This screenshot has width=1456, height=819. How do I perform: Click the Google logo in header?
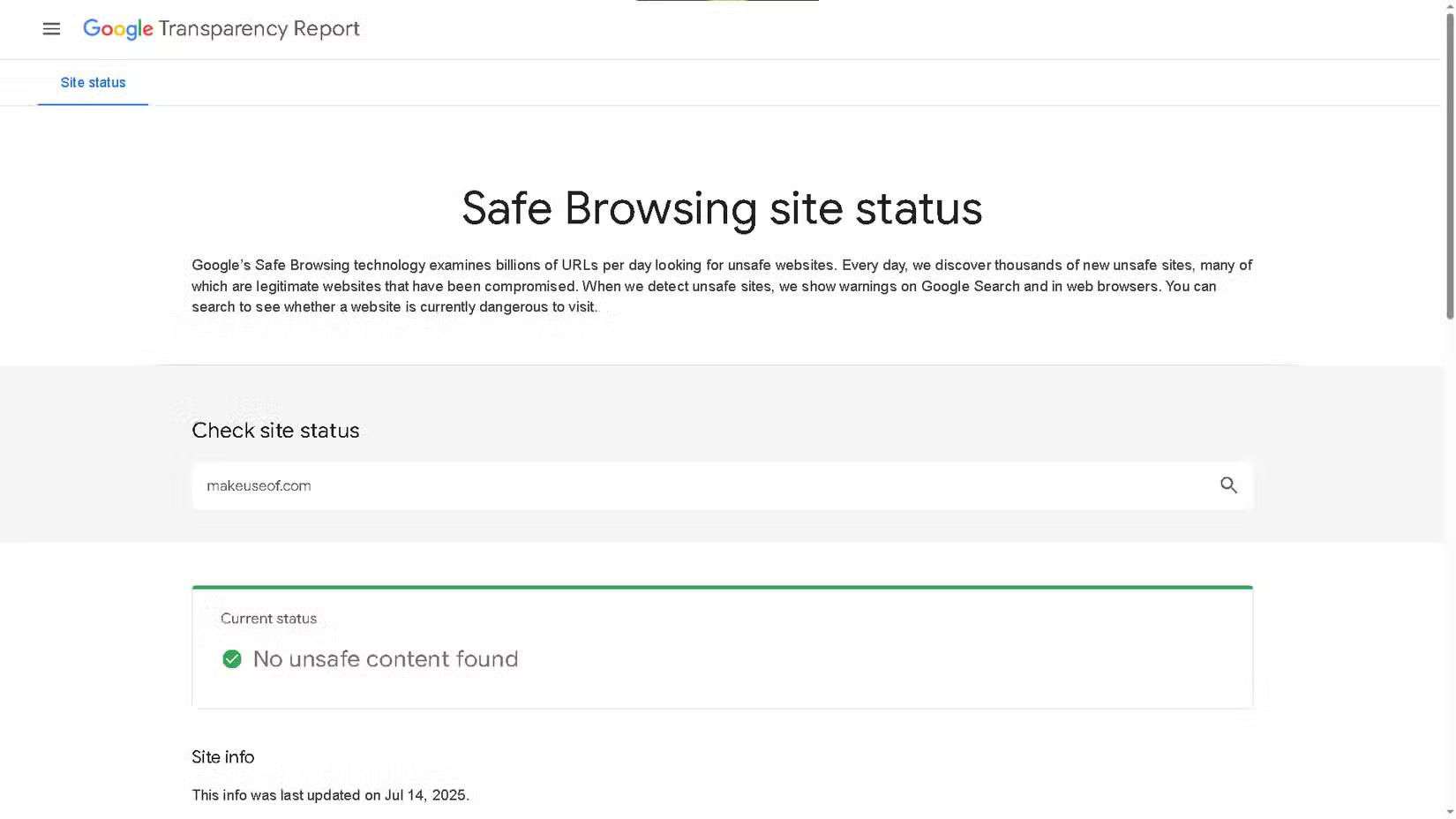(118, 29)
